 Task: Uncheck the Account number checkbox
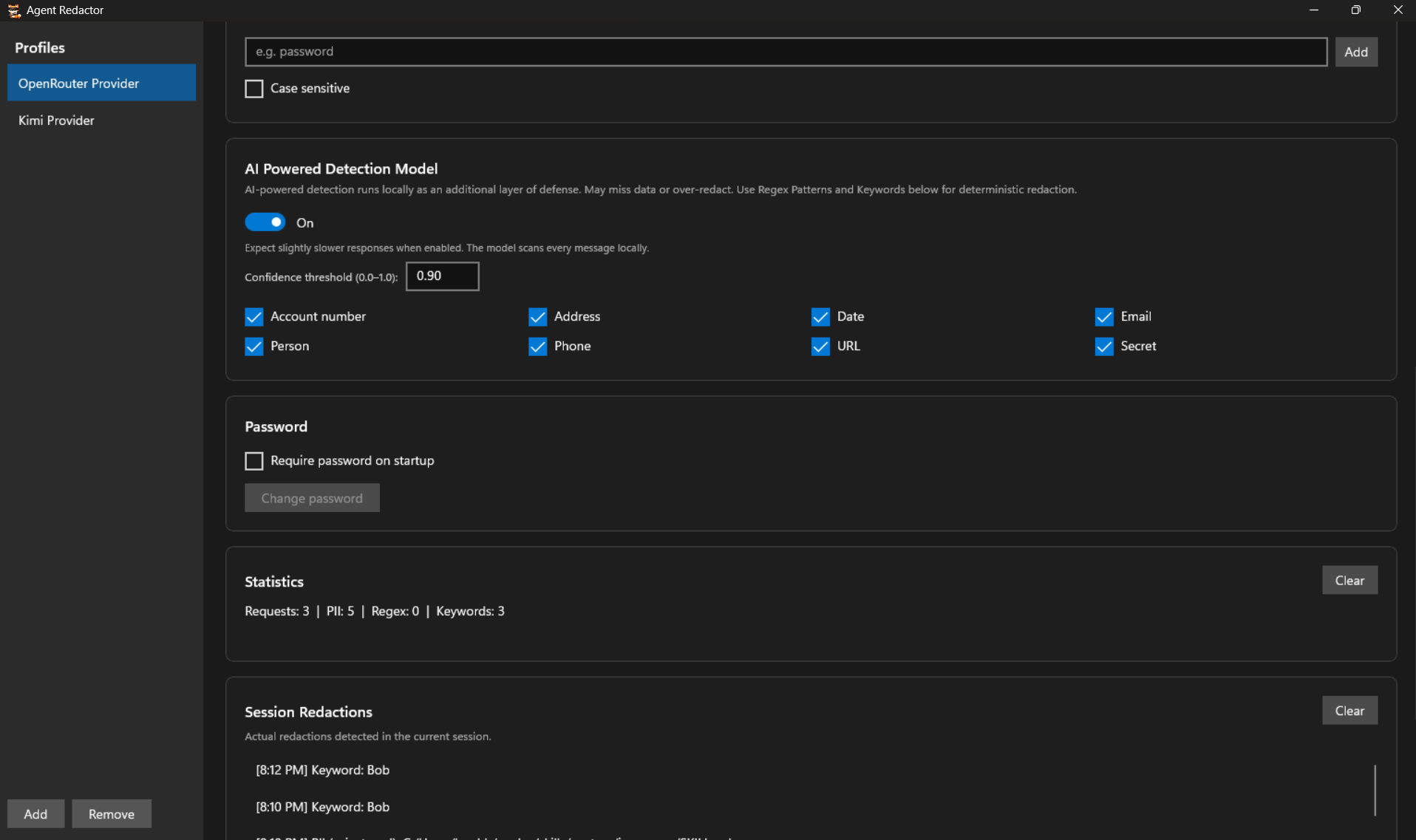click(254, 317)
